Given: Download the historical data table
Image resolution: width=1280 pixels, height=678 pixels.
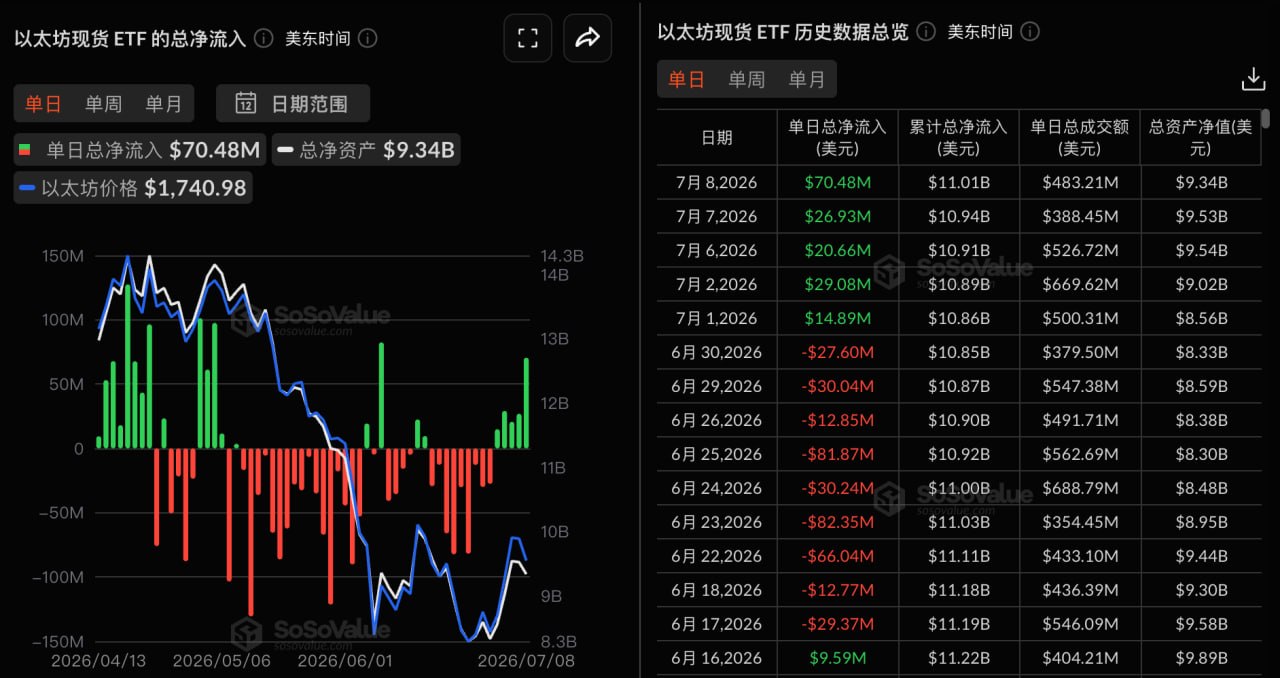Looking at the screenshot, I should (1253, 79).
